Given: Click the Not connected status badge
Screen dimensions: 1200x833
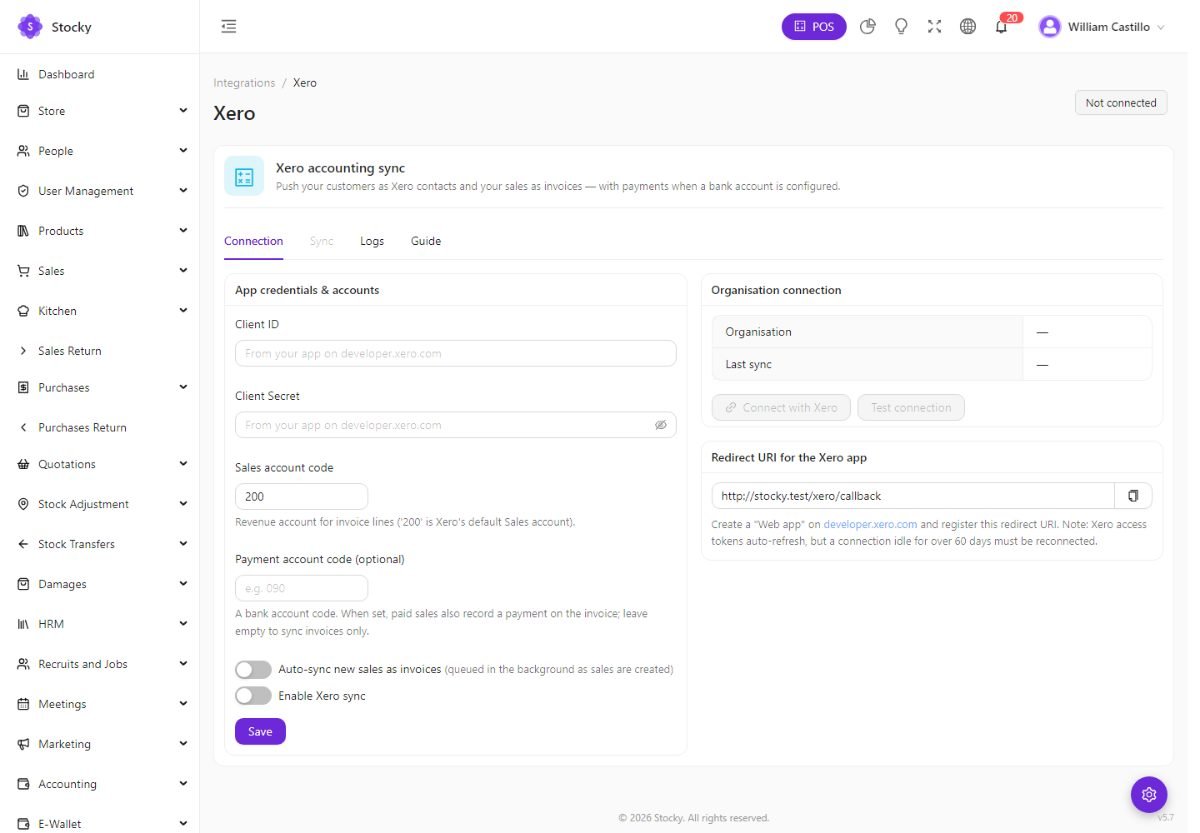Looking at the screenshot, I should pyautogui.click(x=1121, y=103).
